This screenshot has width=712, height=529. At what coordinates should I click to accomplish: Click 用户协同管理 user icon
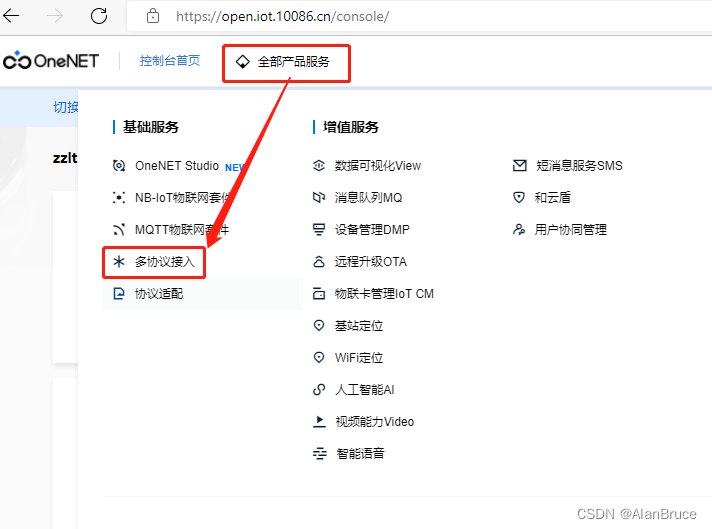[x=519, y=230]
